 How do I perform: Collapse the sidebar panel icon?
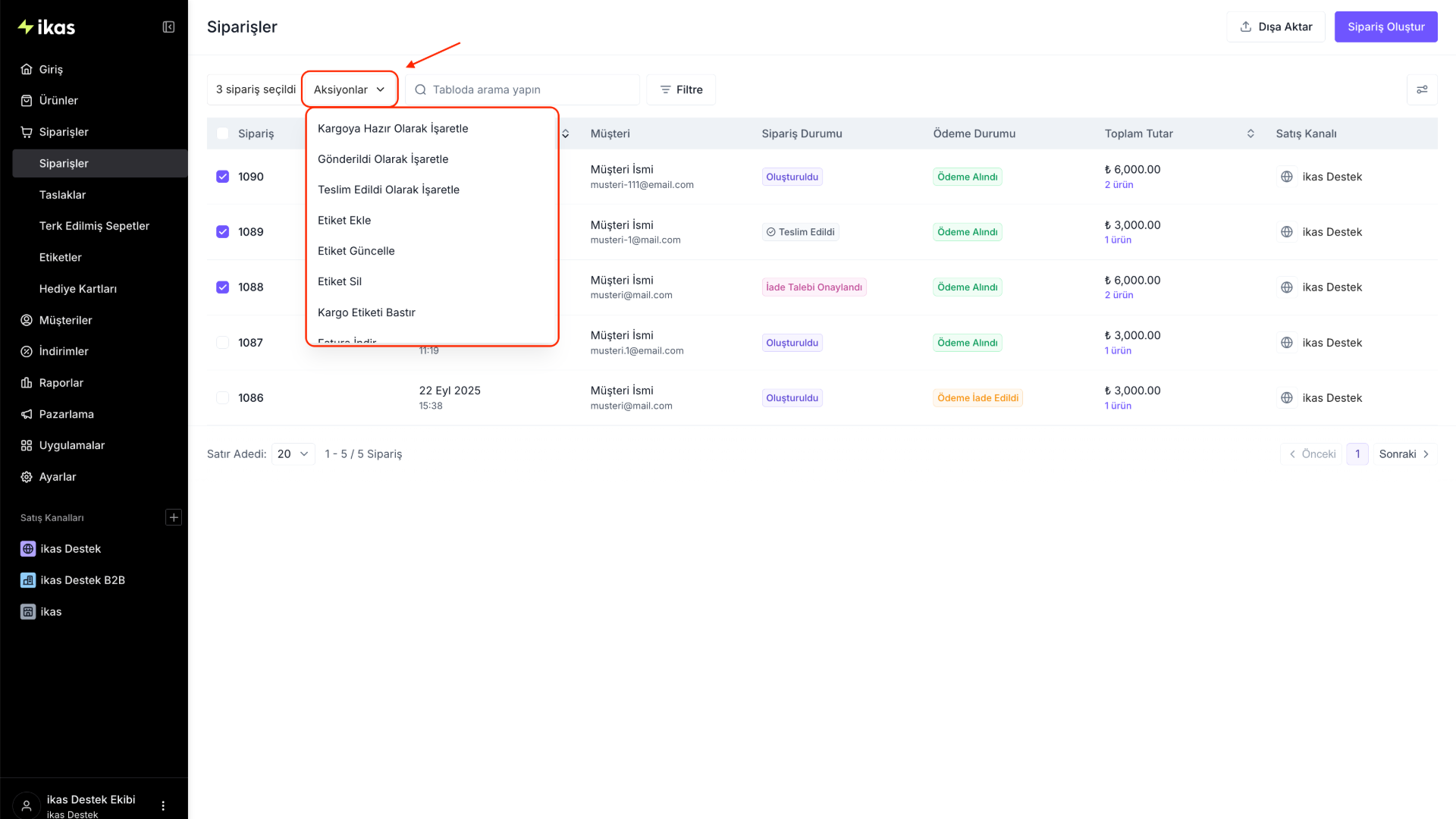168,27
